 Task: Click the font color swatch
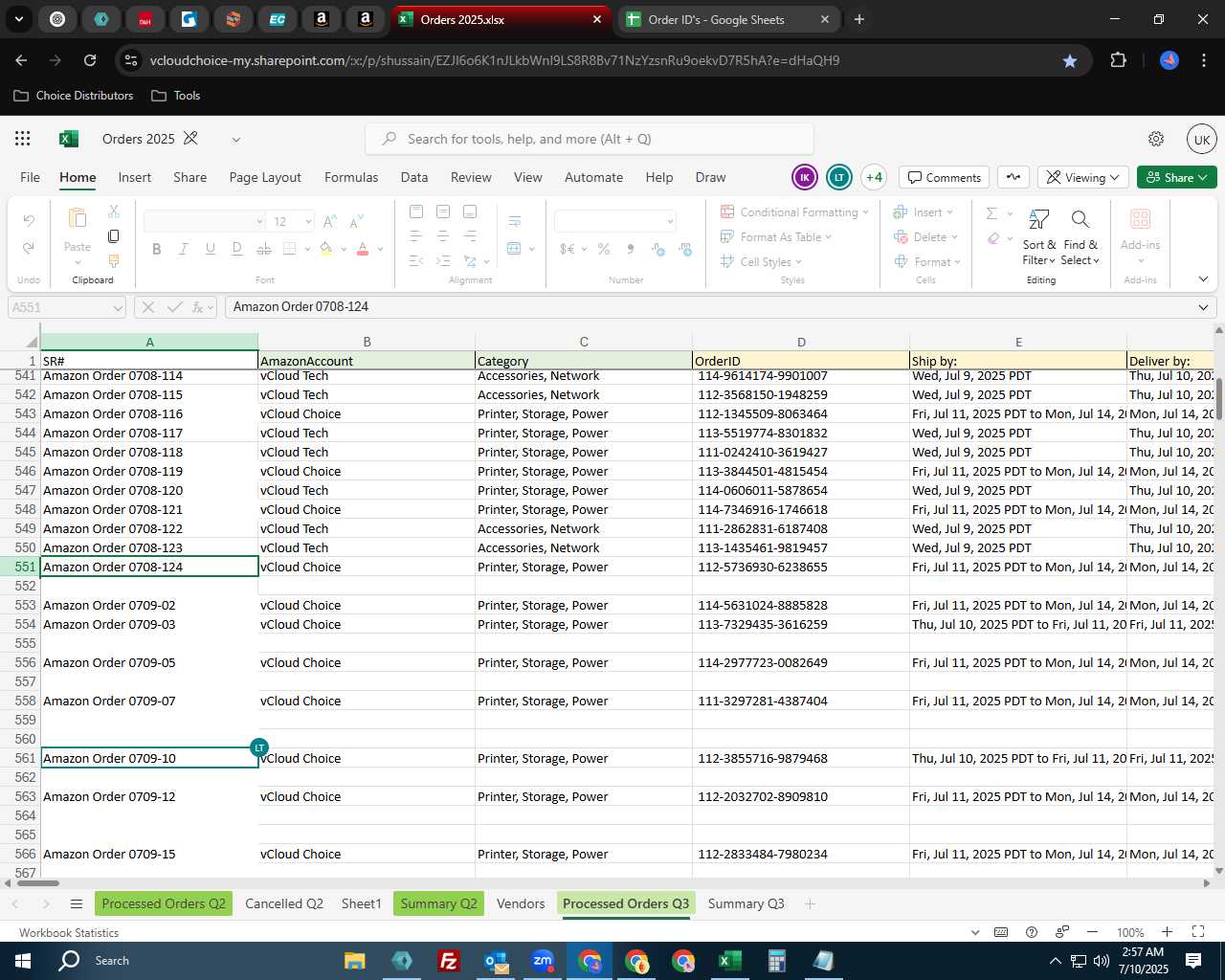[x=363, y=249]
